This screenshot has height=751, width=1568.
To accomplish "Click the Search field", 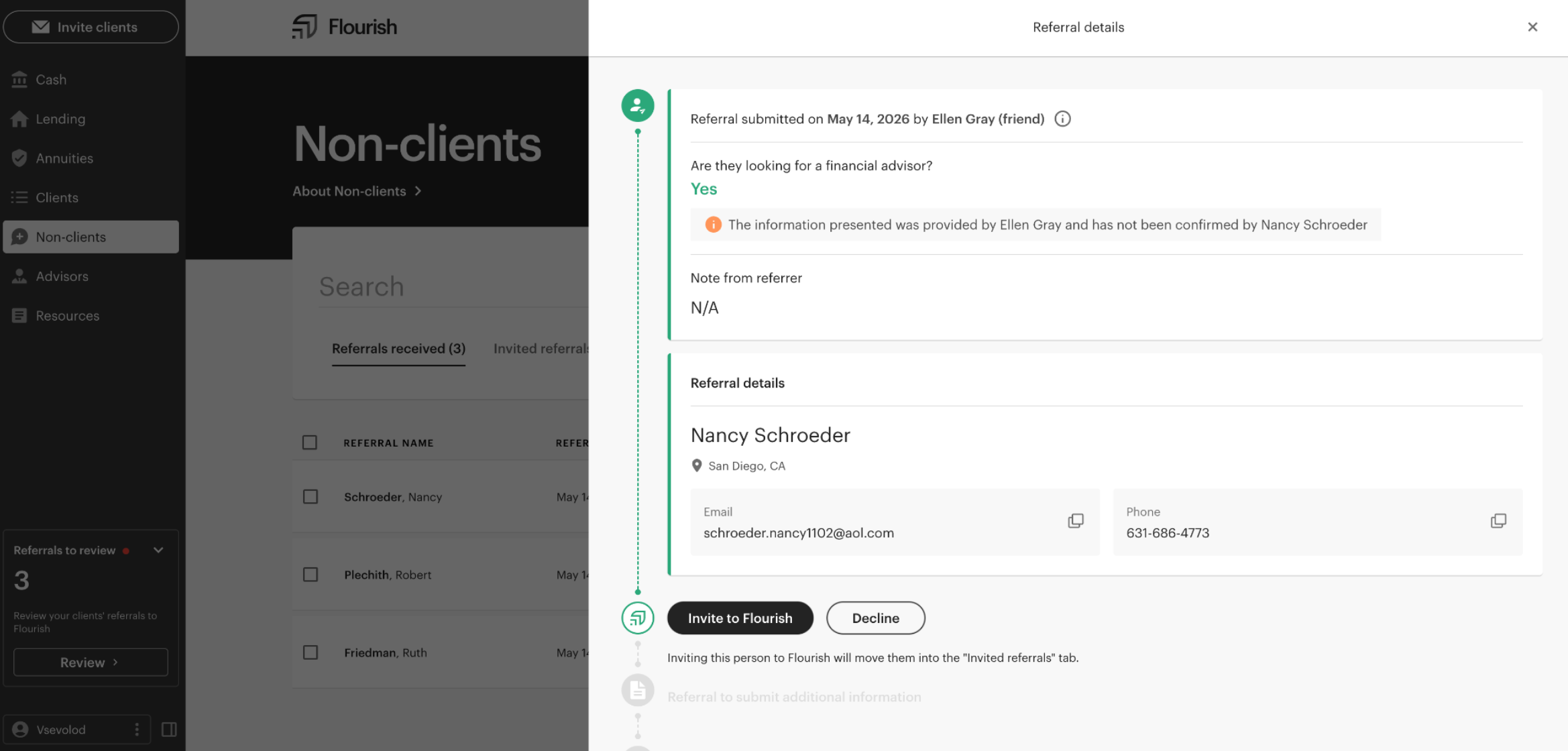I will point(453,287).
